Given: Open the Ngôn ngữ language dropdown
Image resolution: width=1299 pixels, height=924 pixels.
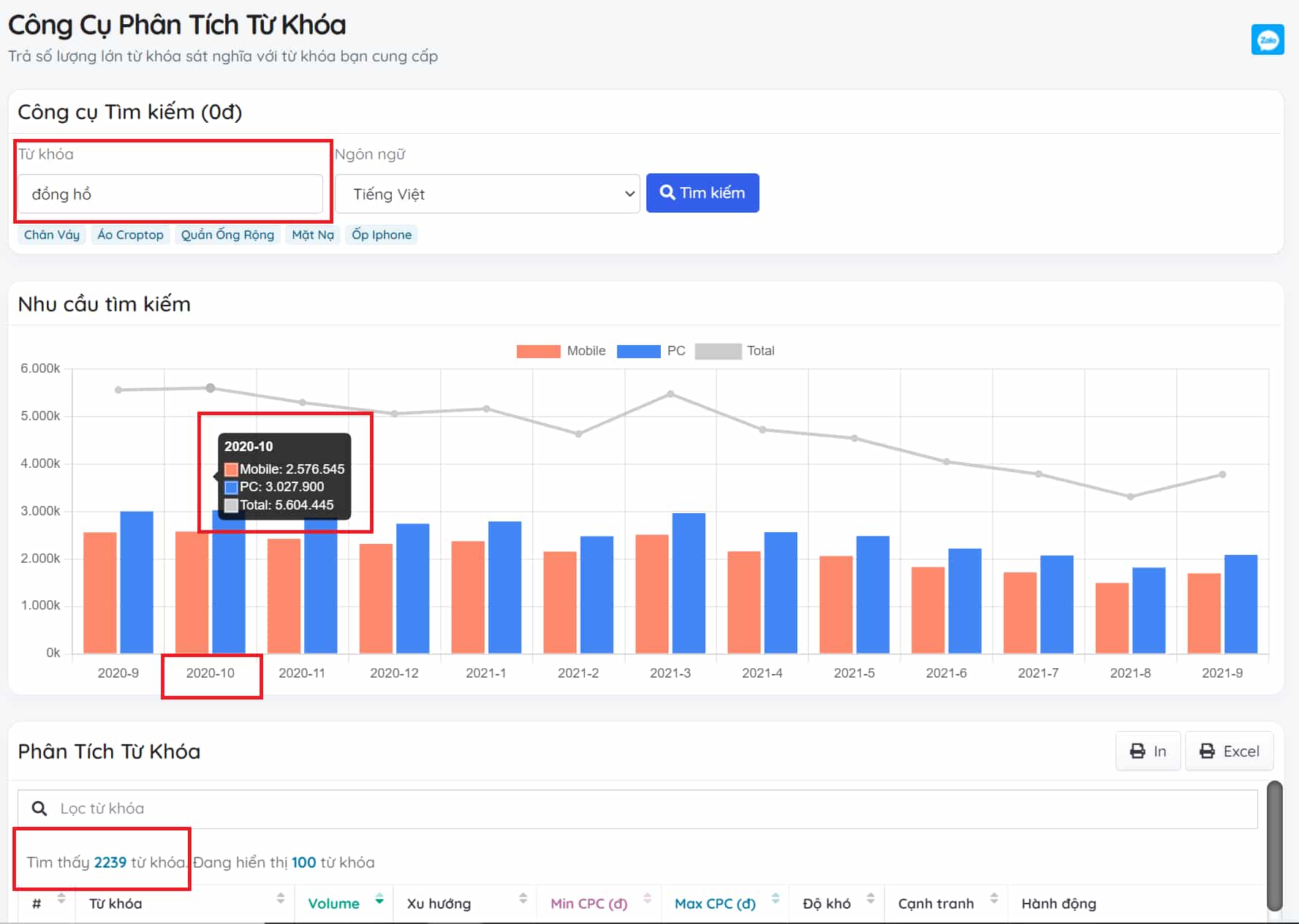Looking at the screenshot, I should [x=487, y=194].
